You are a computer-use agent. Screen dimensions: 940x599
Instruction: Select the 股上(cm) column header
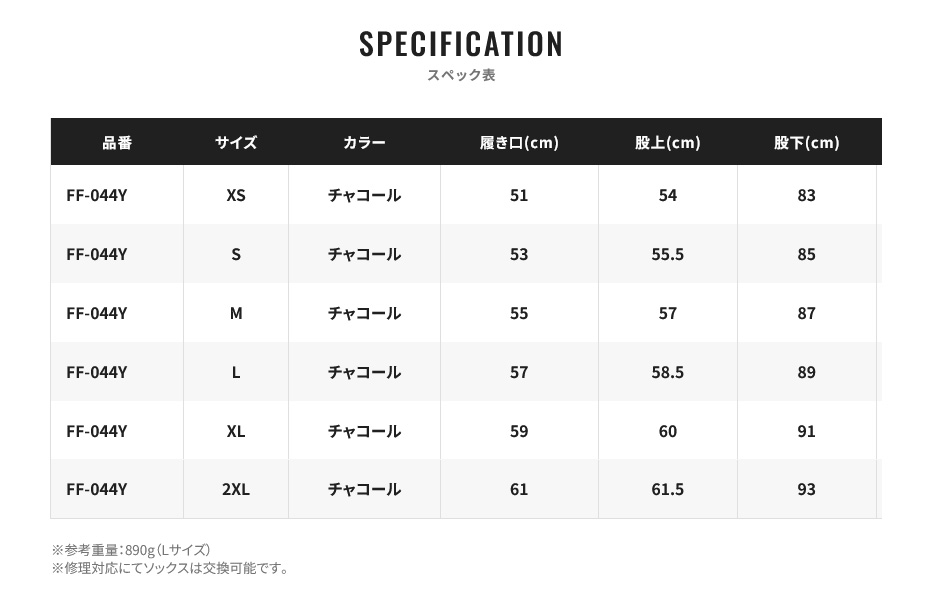click(667, 143)
